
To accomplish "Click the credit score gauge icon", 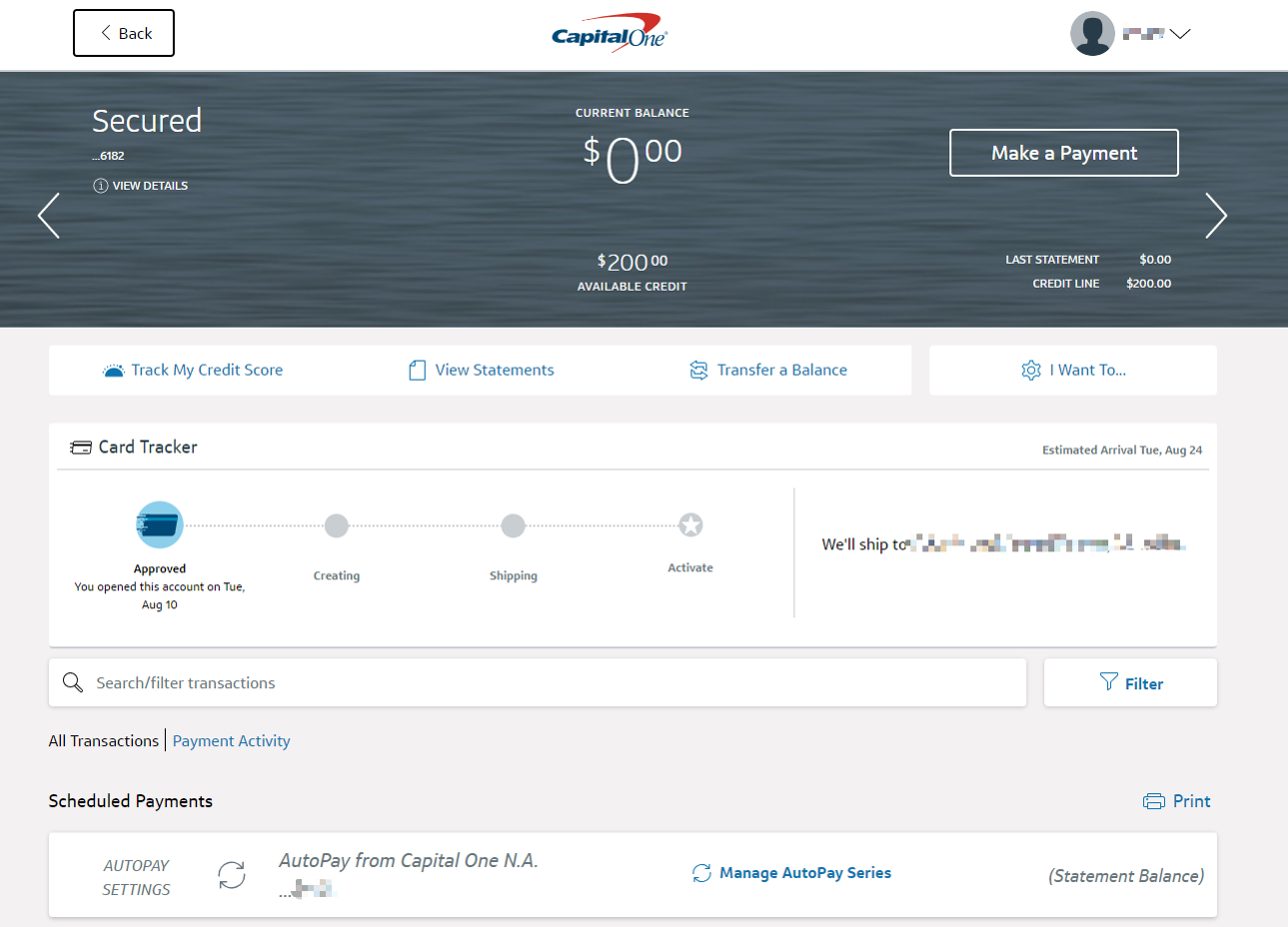I will point(113,371).
